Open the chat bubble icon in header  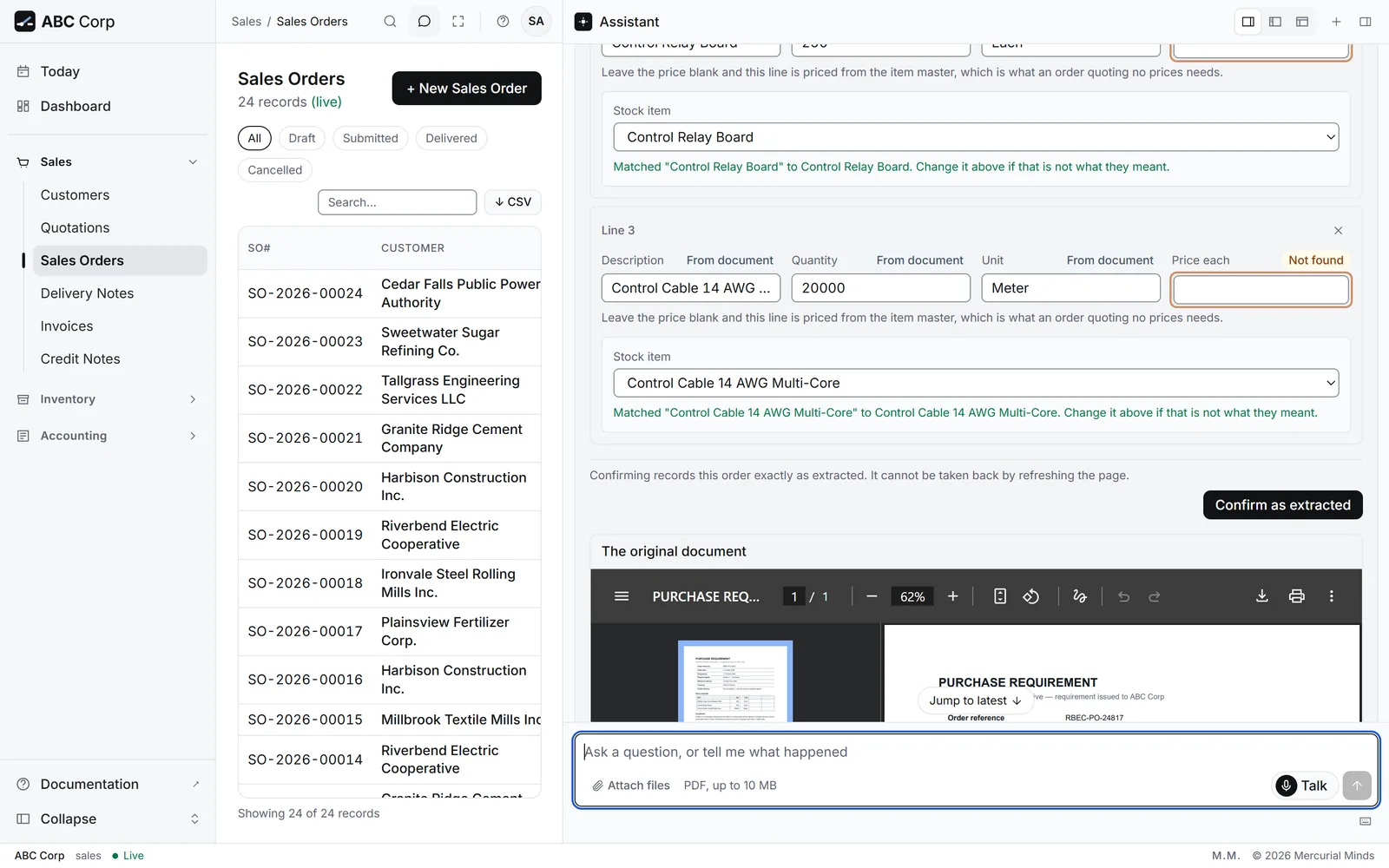pos(424,22)
